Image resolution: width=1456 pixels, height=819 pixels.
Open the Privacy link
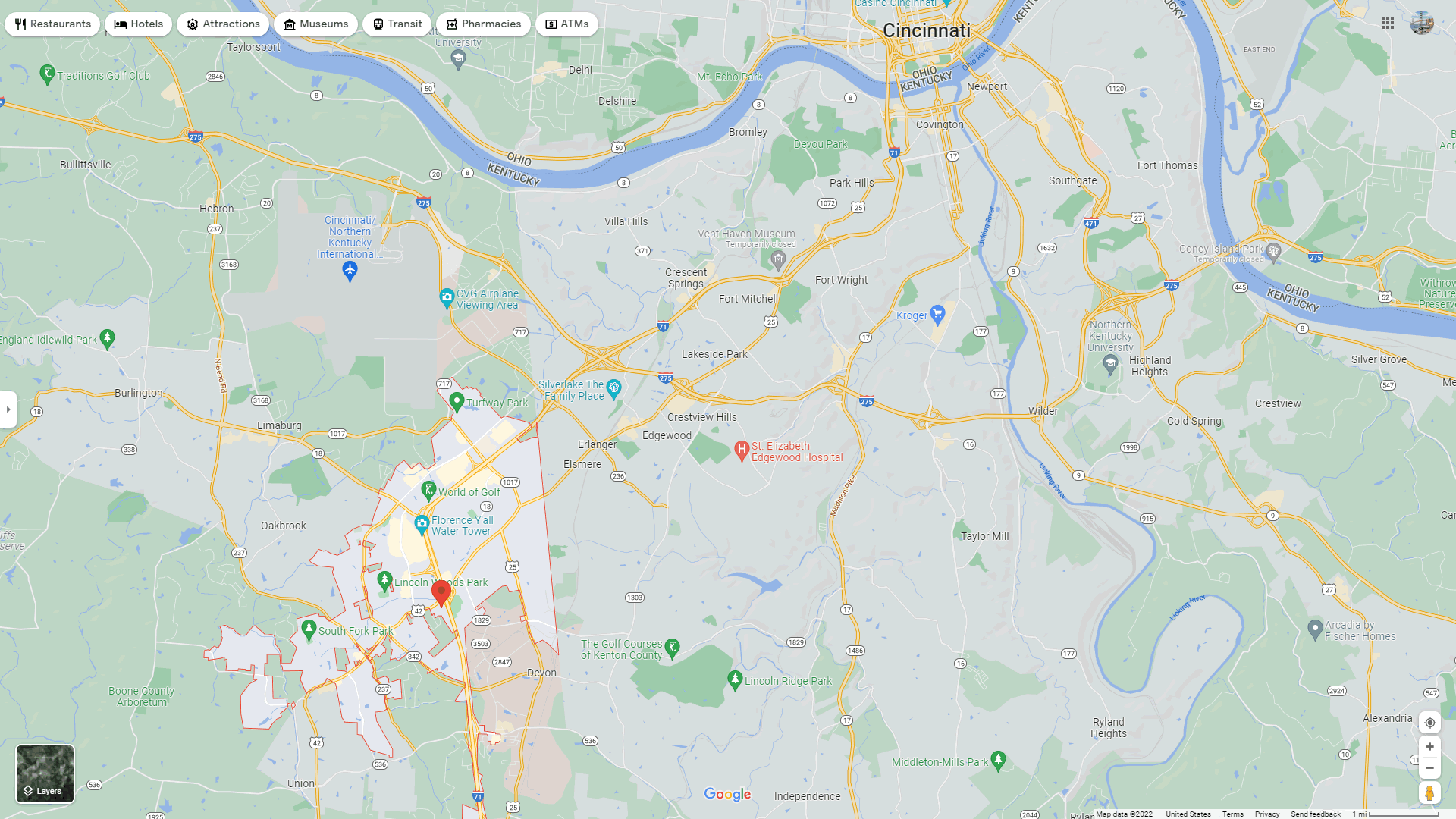[1267, 814]
